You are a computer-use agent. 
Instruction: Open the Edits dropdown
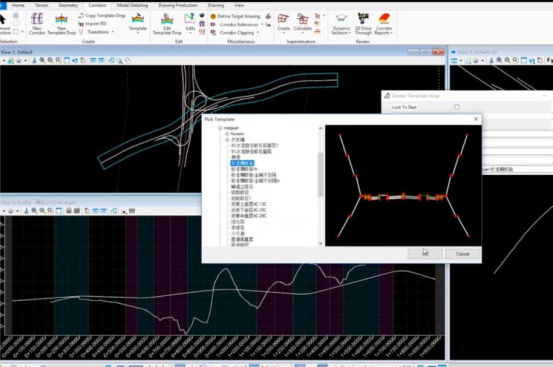[x=190, y=23]
